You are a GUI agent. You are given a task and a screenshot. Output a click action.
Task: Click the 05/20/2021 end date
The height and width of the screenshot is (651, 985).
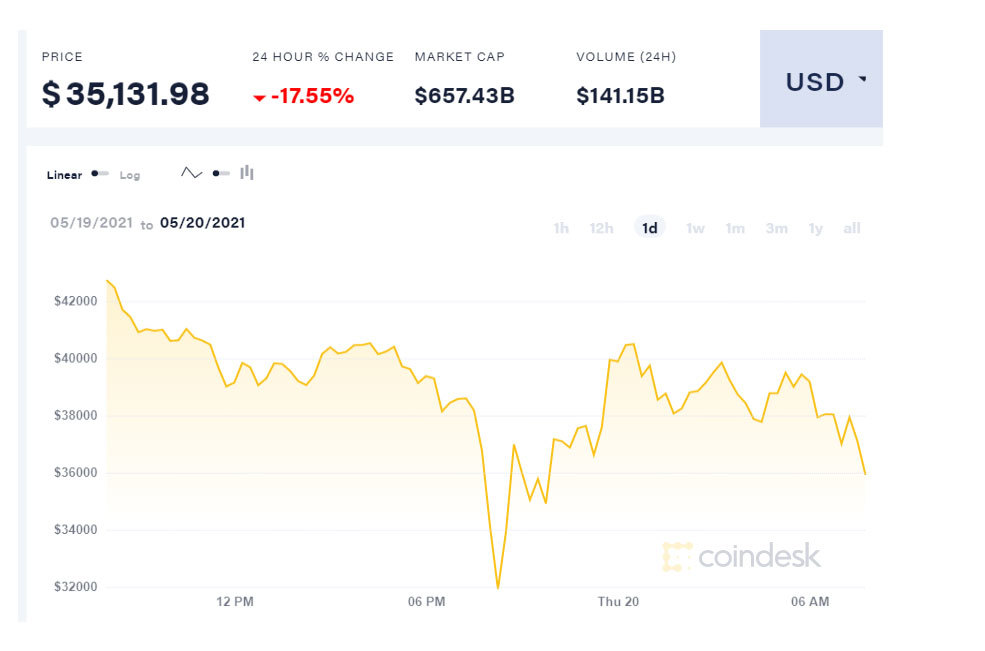[x=202, y=223]
